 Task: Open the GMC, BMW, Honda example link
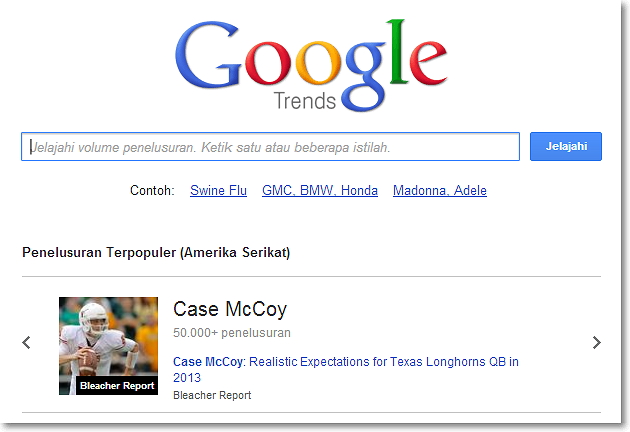[x=320, y=190]
